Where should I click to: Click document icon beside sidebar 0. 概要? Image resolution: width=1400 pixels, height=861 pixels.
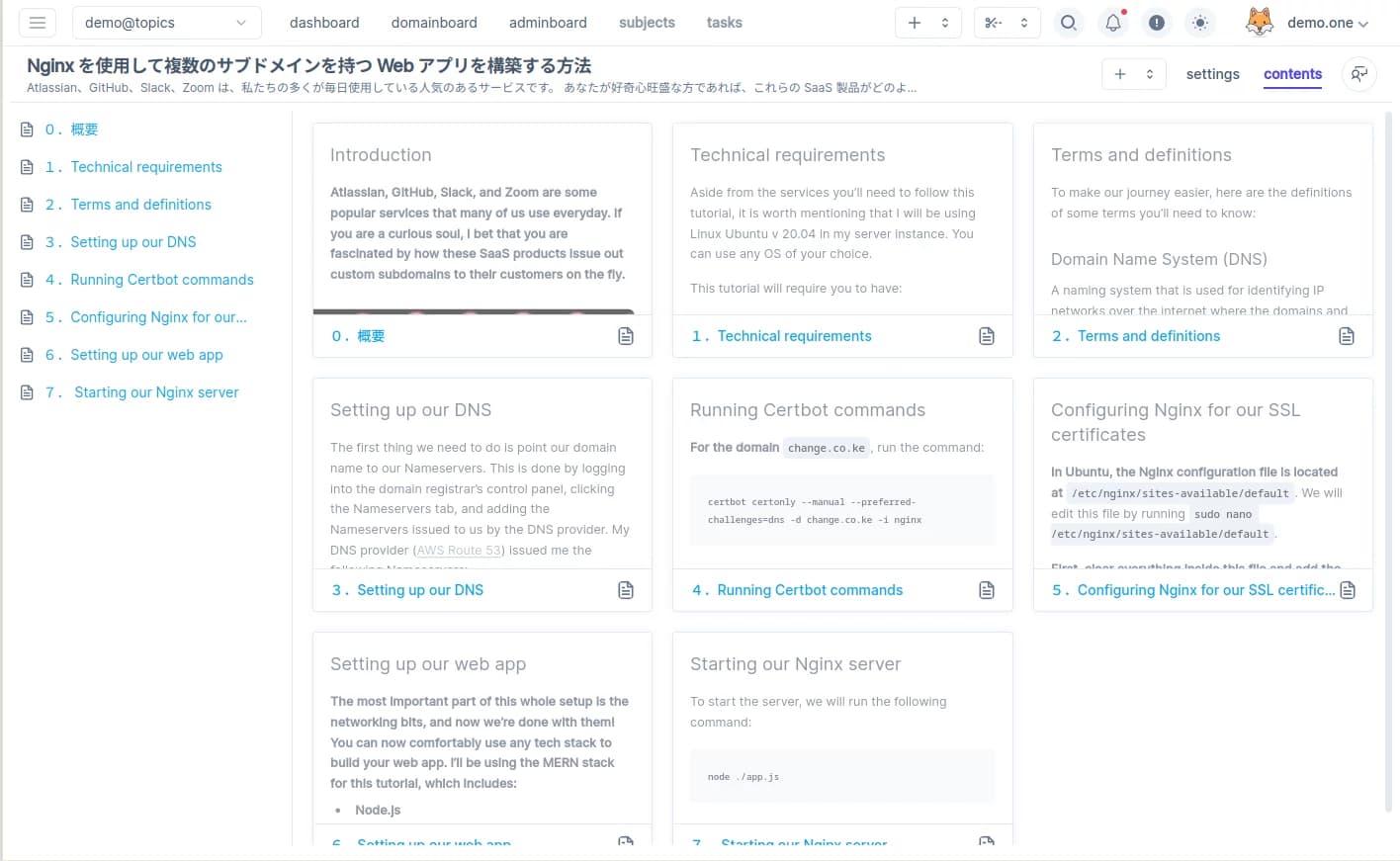[x=27, y=129]
